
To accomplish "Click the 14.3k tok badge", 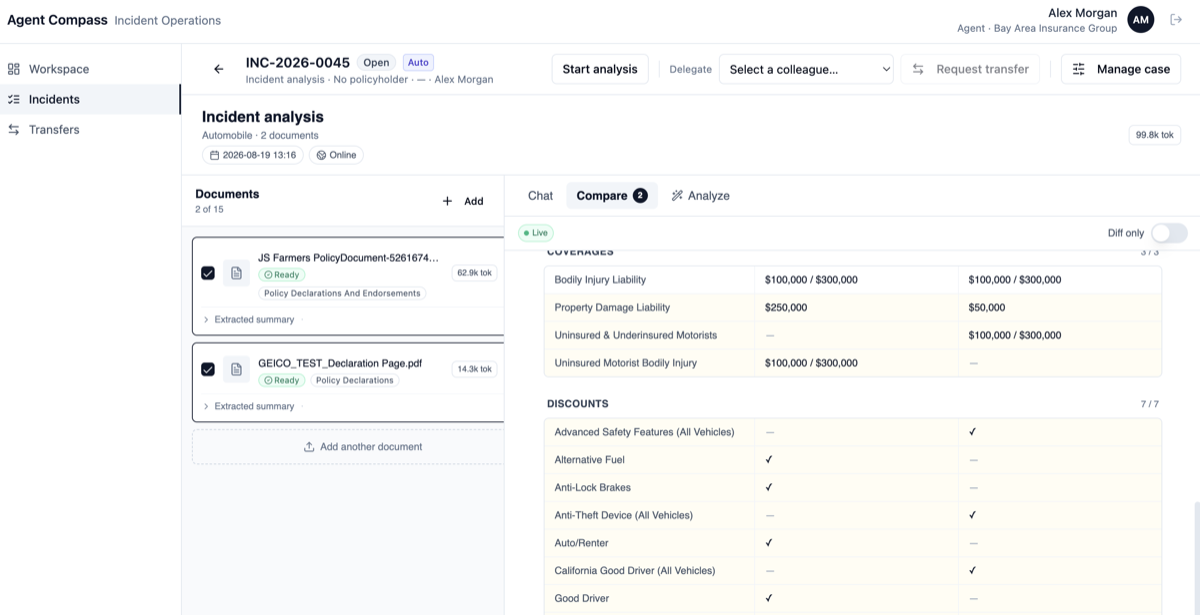I will pos(474,369).
